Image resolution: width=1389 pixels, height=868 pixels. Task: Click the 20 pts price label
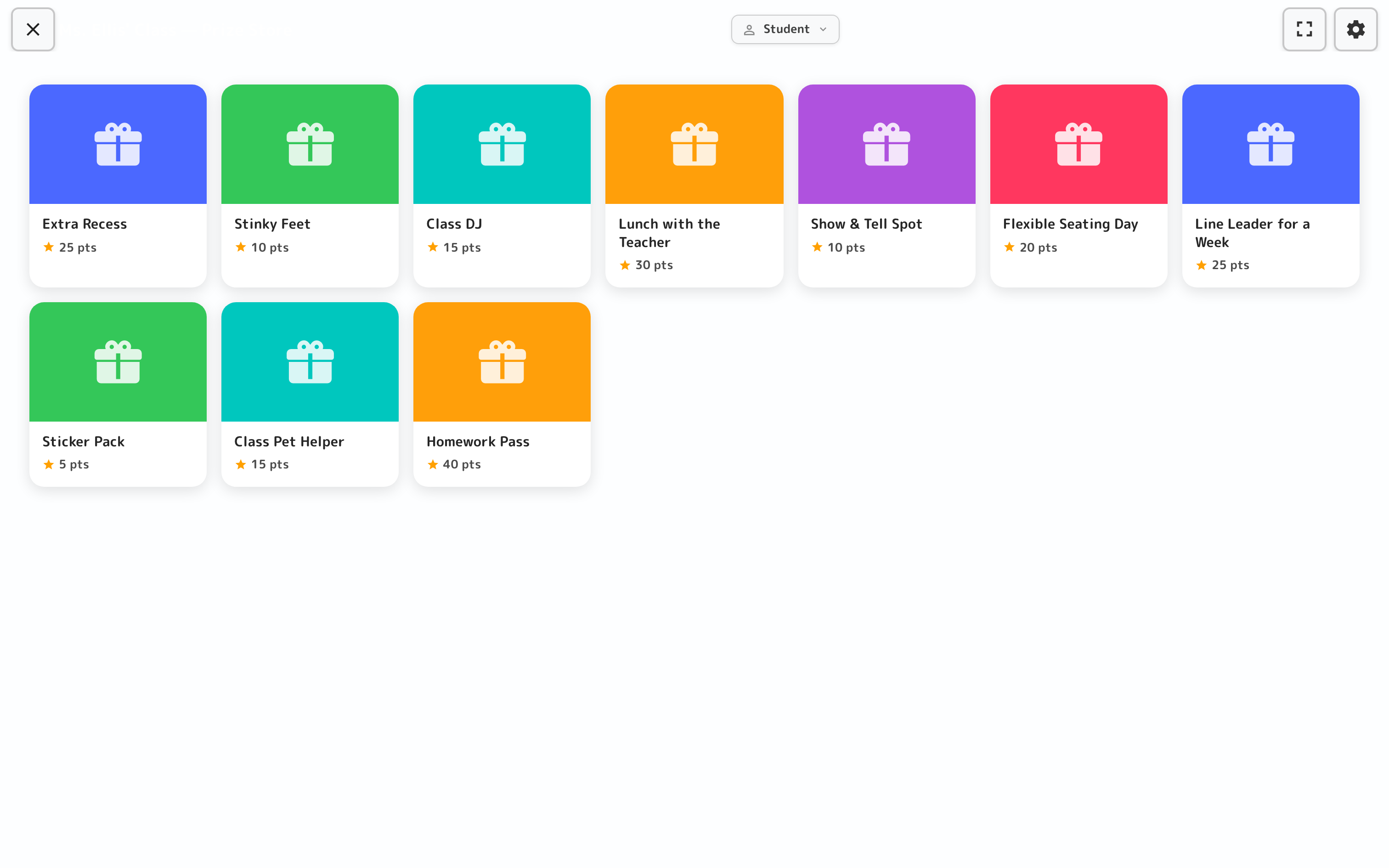click(x=1039, y=248)
